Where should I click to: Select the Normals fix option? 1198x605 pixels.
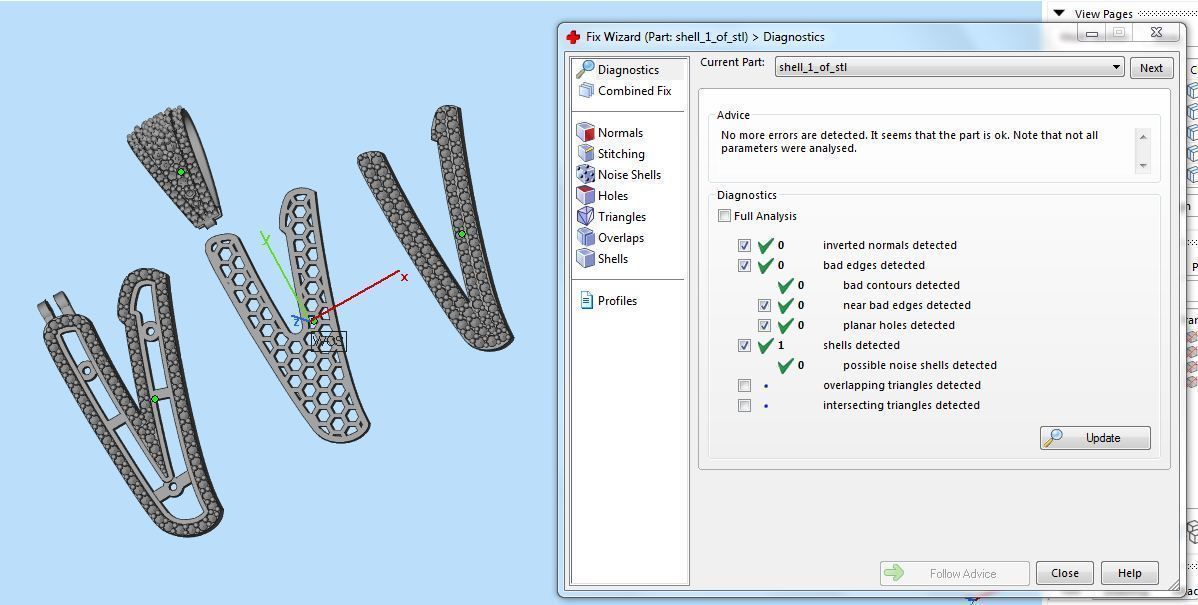(x=620, y=132)
